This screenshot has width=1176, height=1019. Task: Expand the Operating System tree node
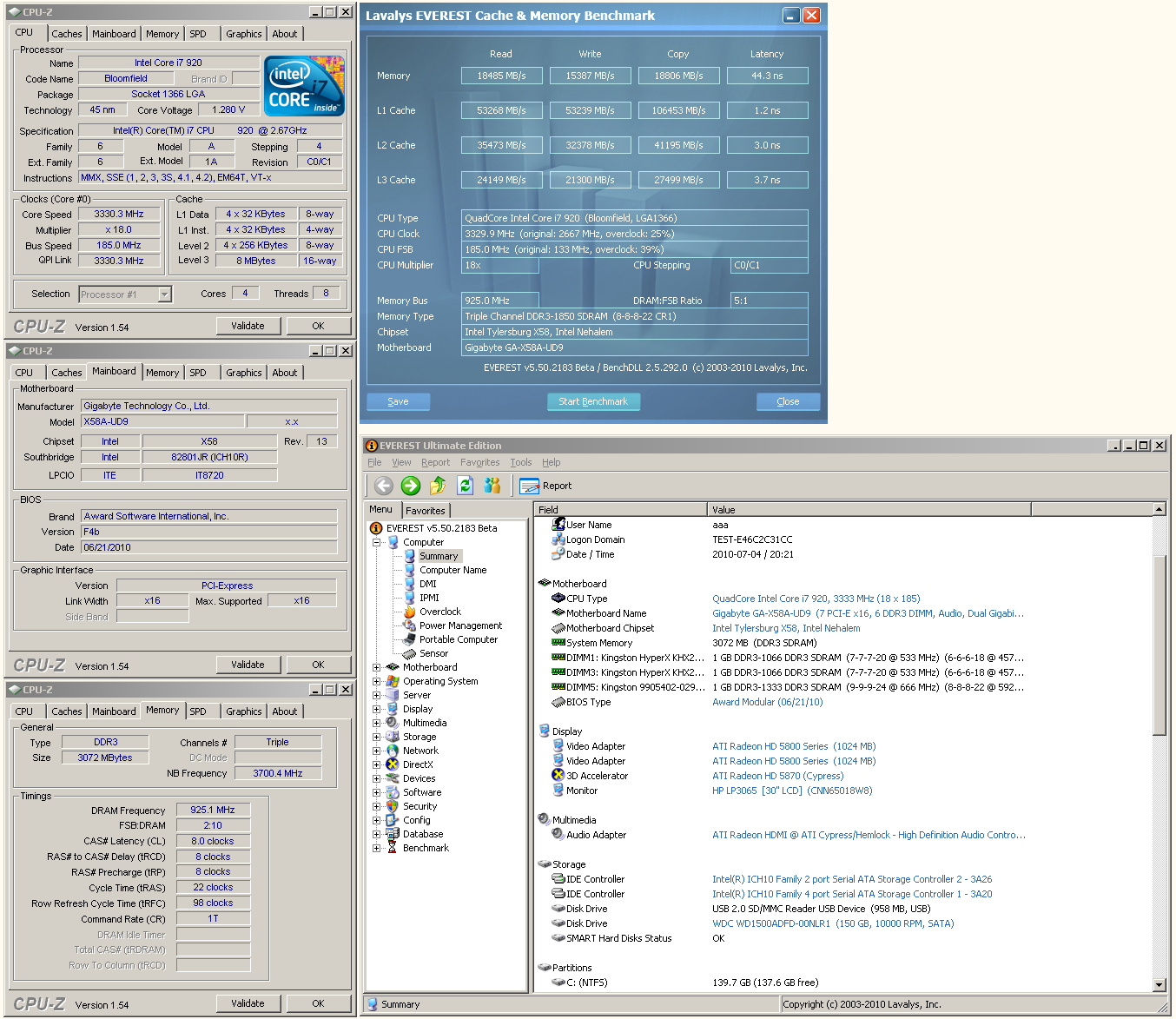tap(377, 681)
